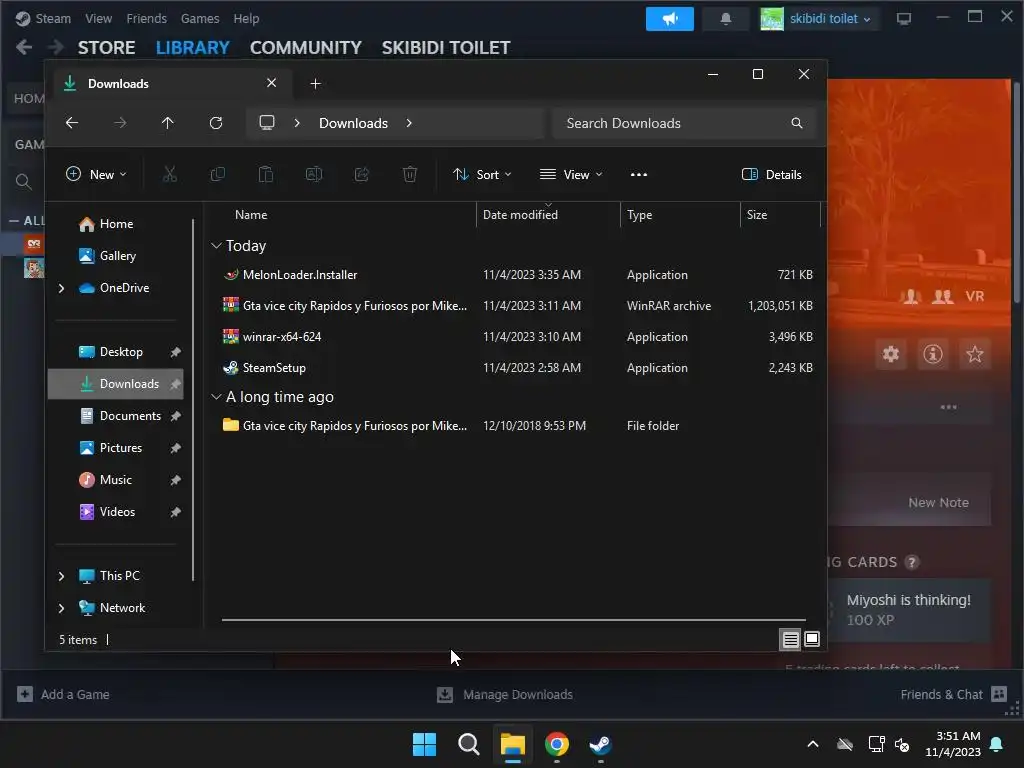
Task: Click the Paste clipboard icon
Action: pyautogui.click(x=266, y=174)
